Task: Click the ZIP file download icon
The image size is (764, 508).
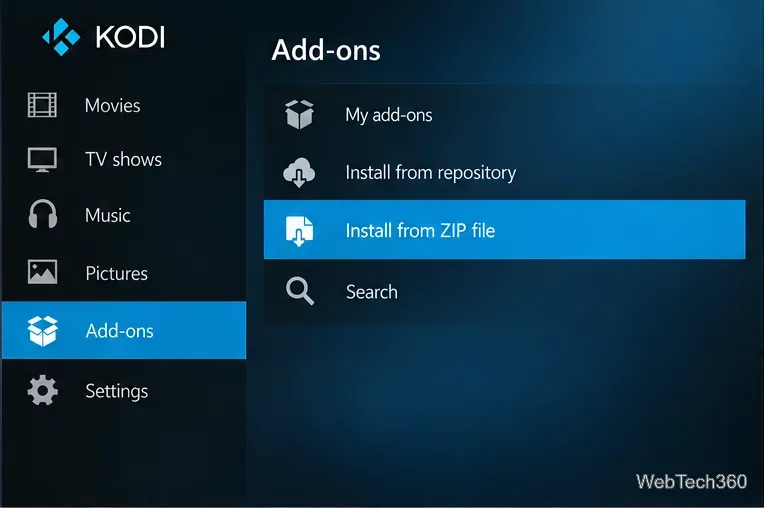Action: coord(299,231)
